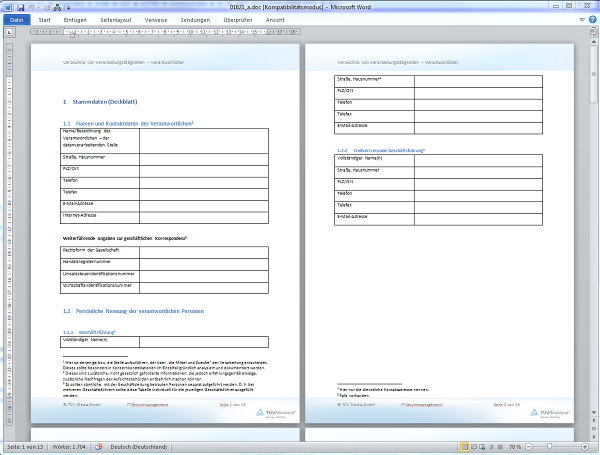Click the zoom slider handle

click(x=551, y=446)
